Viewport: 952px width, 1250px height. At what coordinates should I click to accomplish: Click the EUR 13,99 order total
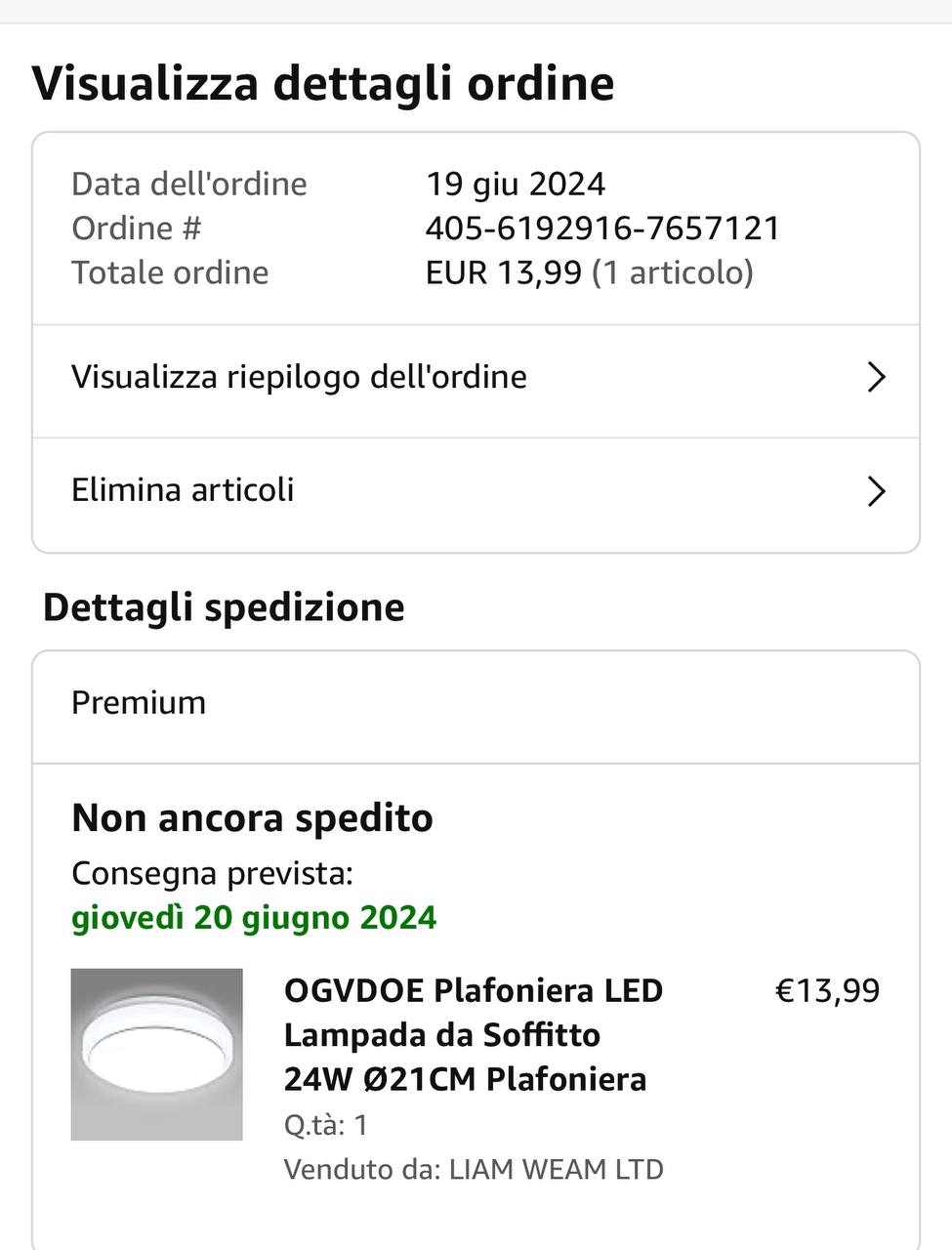[x=503, y=272]
